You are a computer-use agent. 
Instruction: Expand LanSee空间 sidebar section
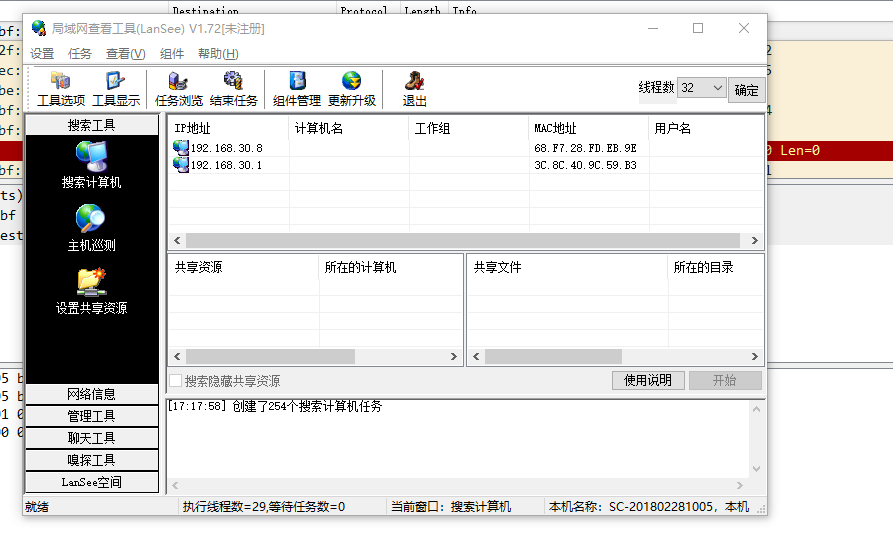click(92, 482)
